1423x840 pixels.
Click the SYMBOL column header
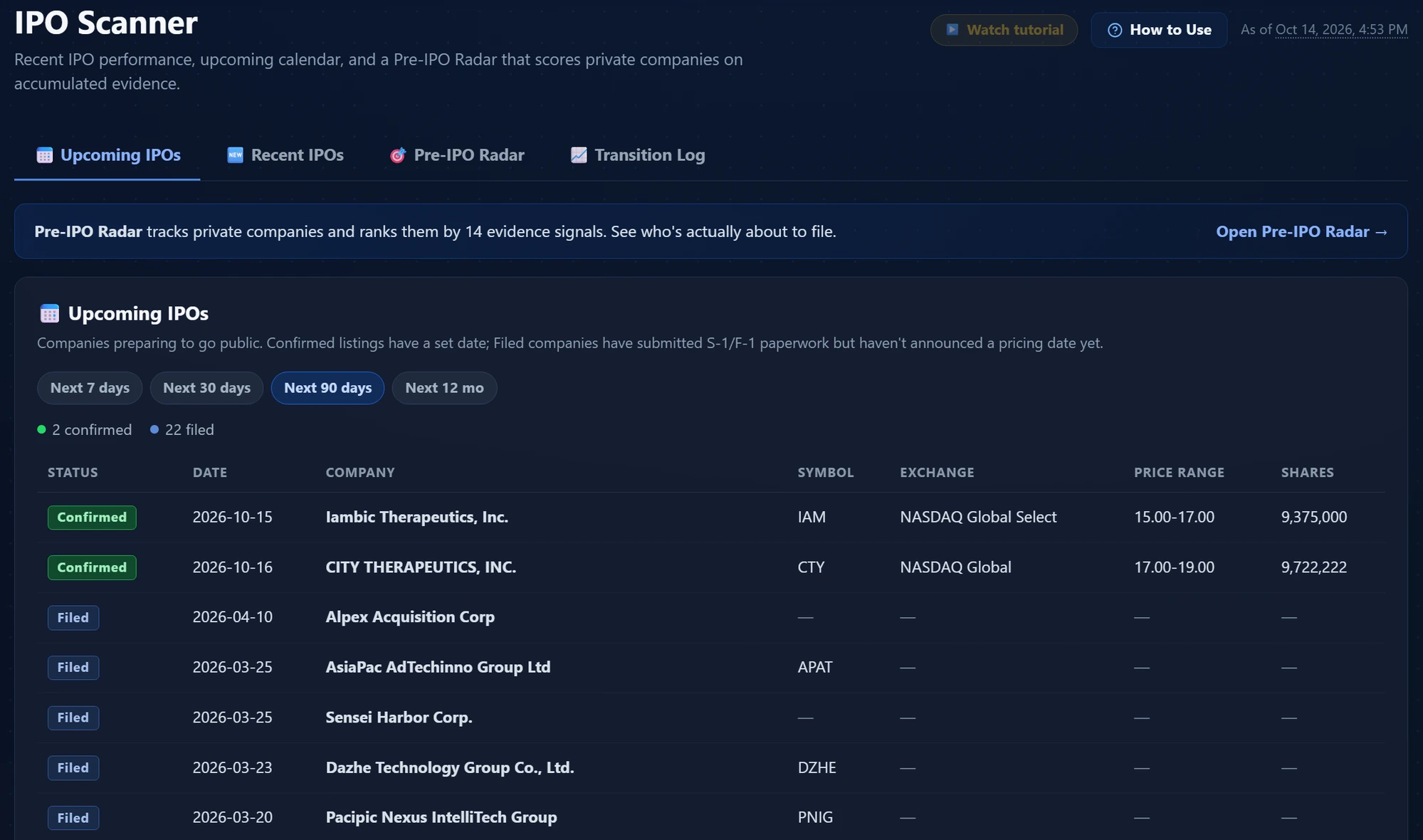826,473
